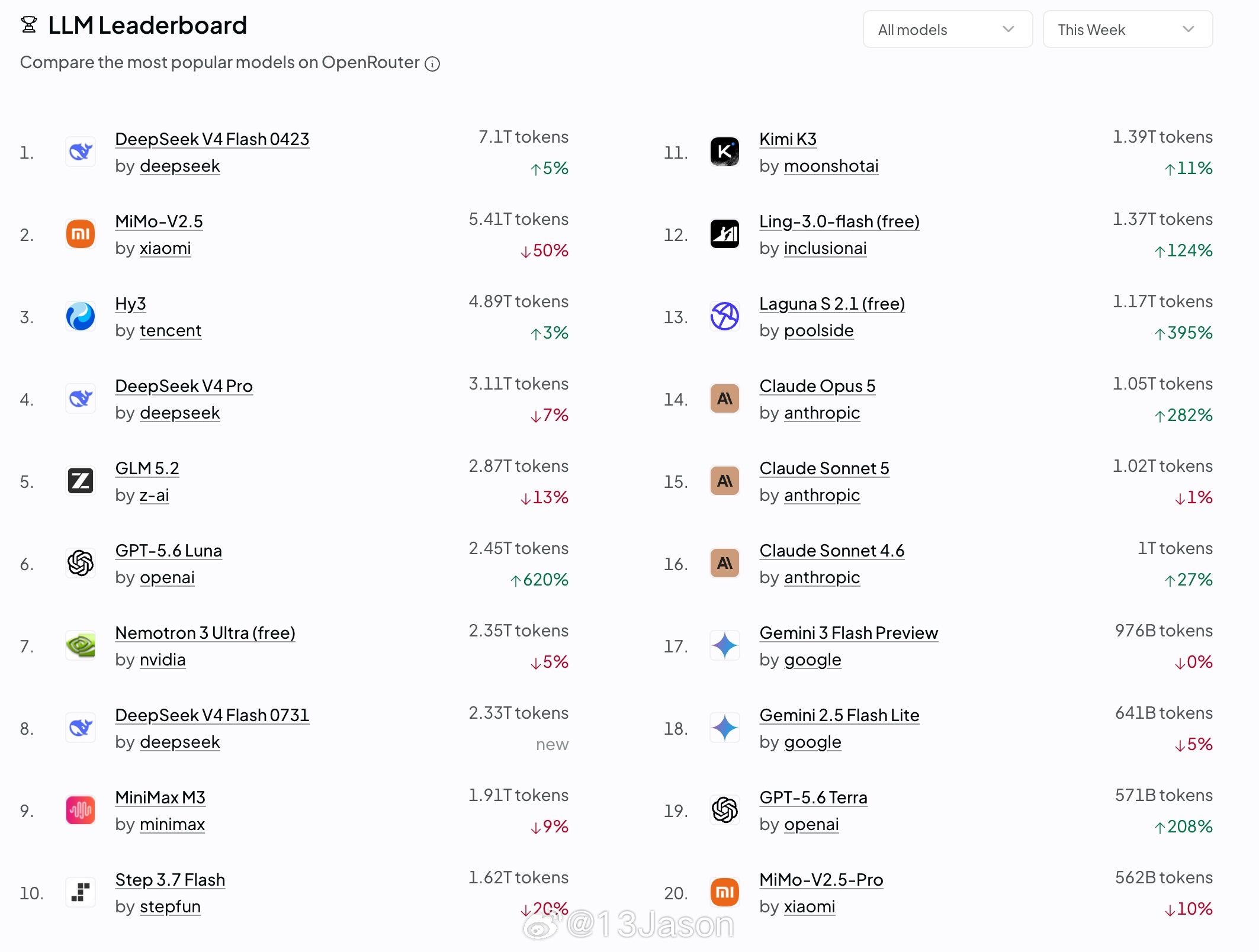Visit the openai author link under GPT-5.6 Terra
1259x952 pixels.
(x=811, y=824)
